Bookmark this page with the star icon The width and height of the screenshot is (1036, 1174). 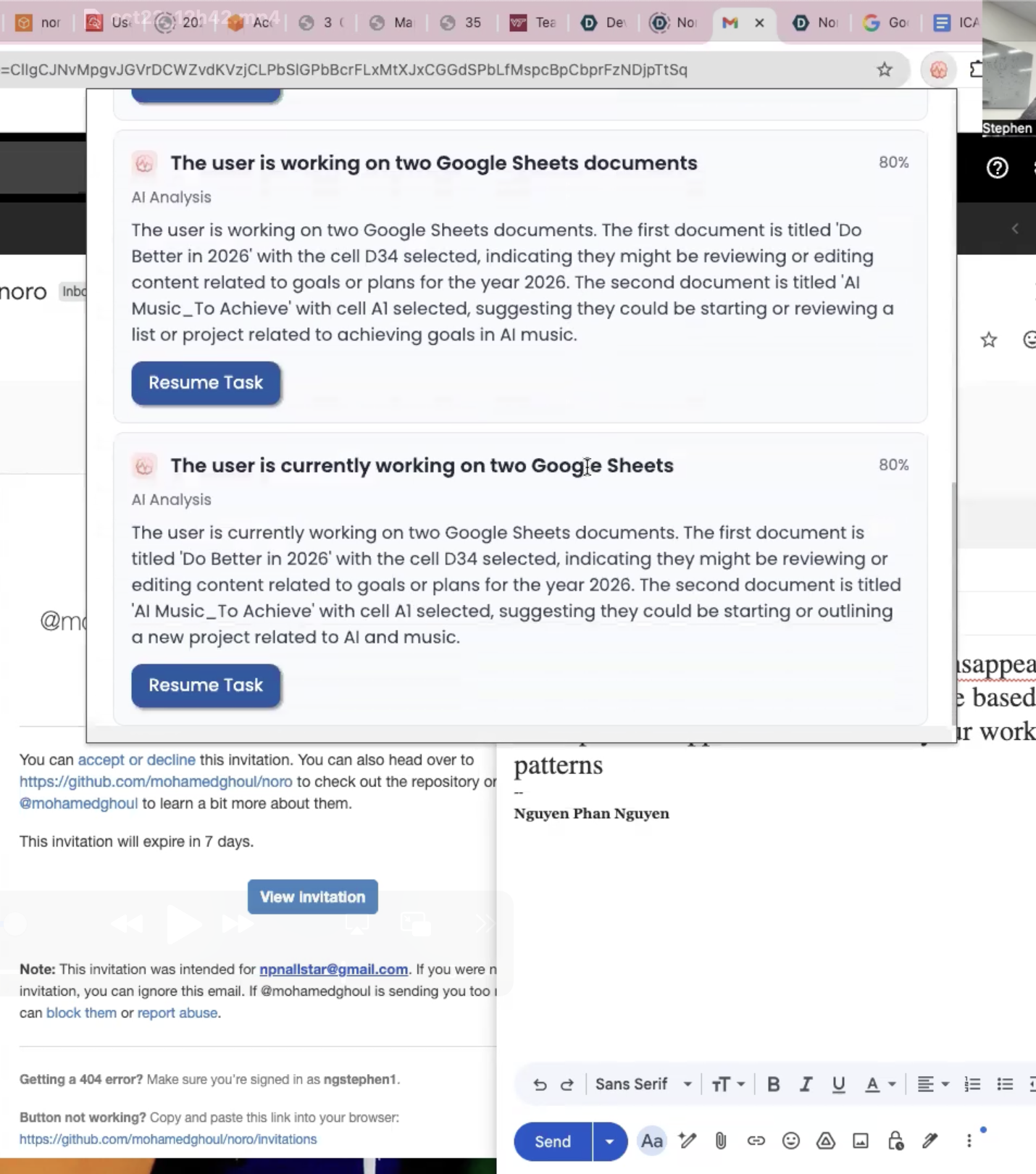click(x=885, y=70)
